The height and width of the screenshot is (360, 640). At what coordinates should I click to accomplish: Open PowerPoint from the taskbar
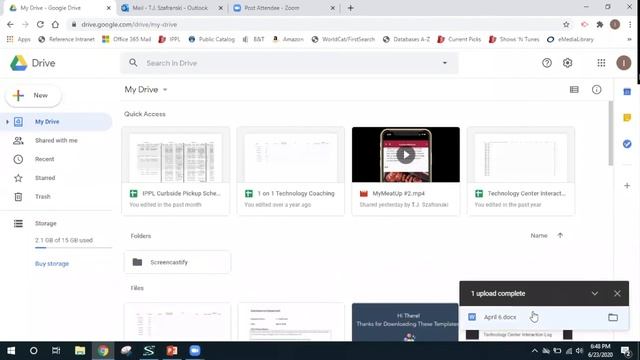172,351
